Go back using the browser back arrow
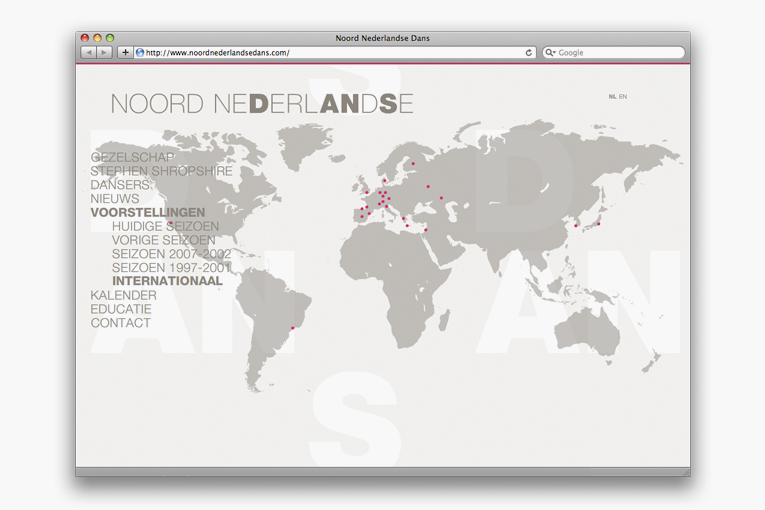Screen dimensions: 765x510 (x=88, y=52)
